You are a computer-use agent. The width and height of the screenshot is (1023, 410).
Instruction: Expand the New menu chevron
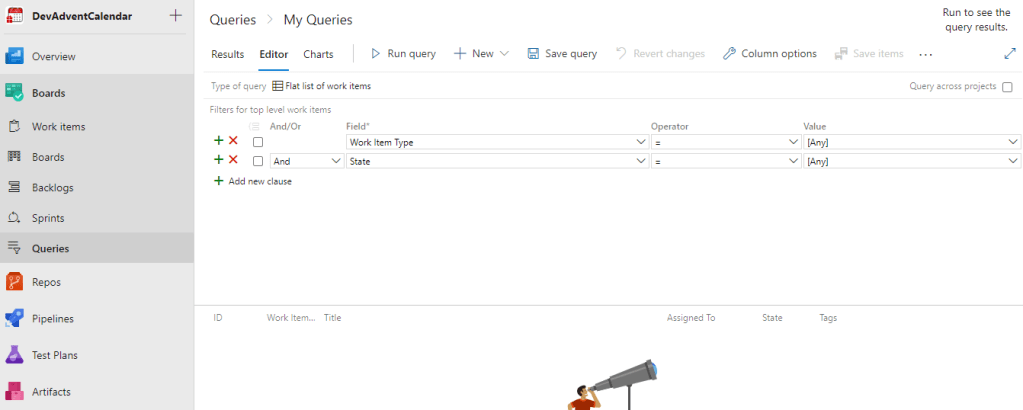(x=504, y=54)
